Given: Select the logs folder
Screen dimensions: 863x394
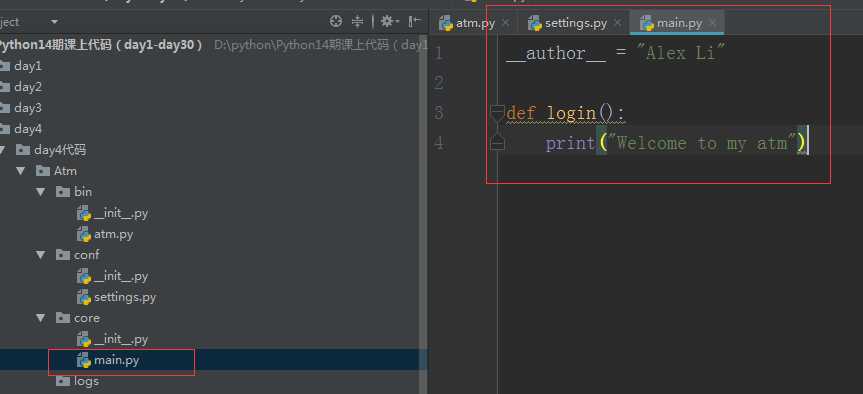Looking at the screenshot, I should coord(86,381).
